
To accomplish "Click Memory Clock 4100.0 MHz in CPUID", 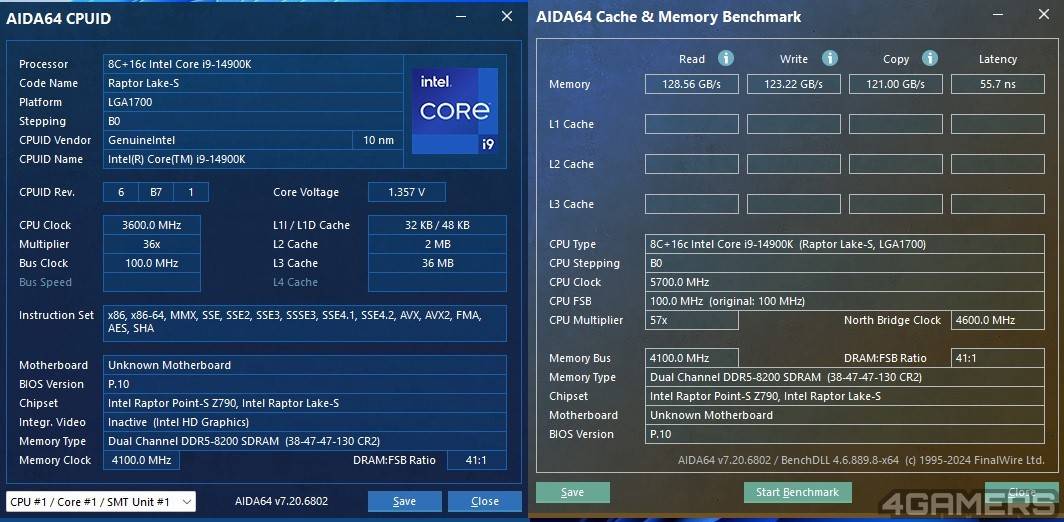I will coord(141,460).
